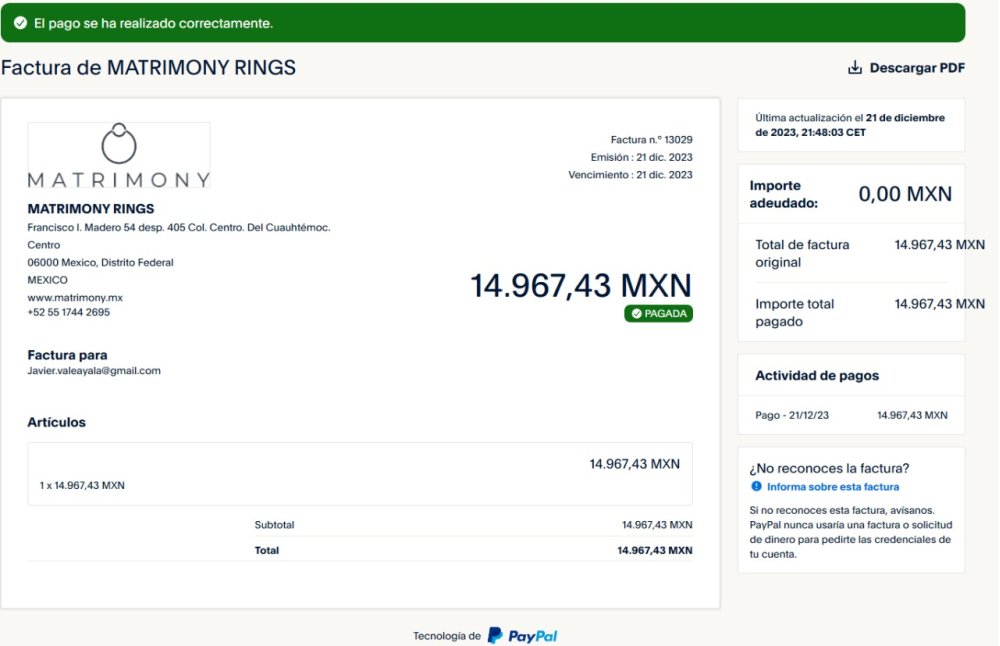Download the invoice with Descargar PDF
Image resolution: width=1000 pixels, height=646 pixels.
tap(906, 68)
